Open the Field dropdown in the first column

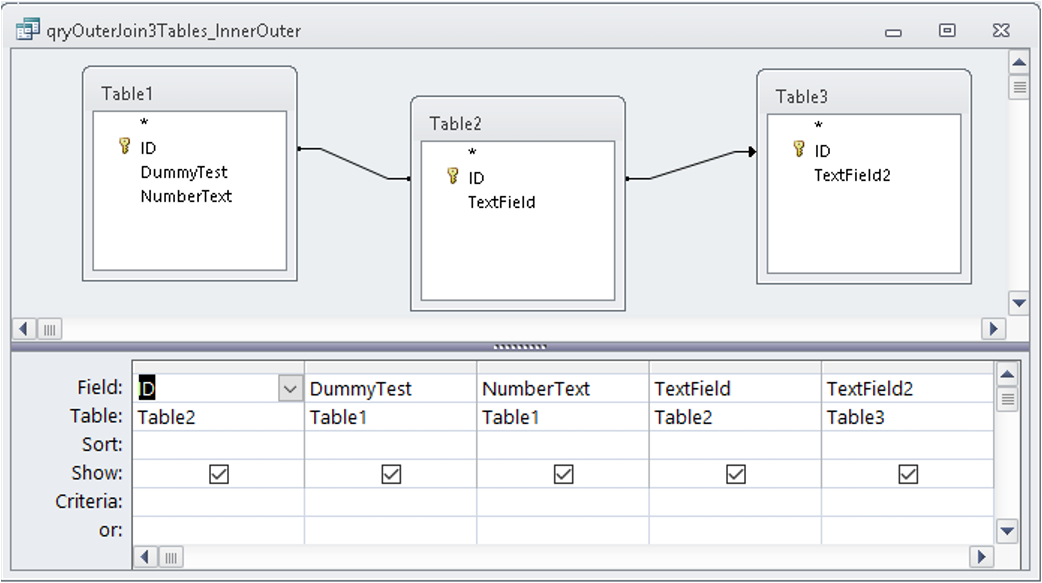tap(290, 389)
